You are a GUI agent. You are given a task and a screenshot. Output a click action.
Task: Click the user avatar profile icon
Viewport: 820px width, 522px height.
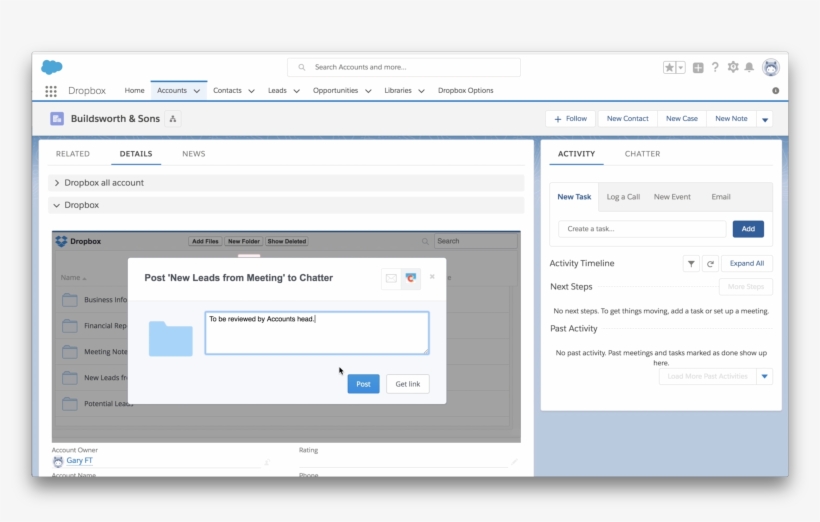[x=771, y=67]
